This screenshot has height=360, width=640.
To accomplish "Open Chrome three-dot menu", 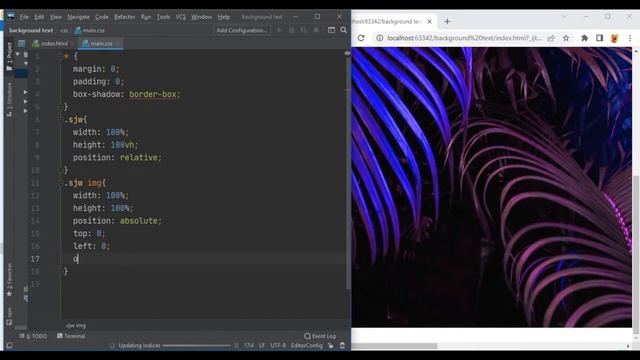I will tap(630, 38).
